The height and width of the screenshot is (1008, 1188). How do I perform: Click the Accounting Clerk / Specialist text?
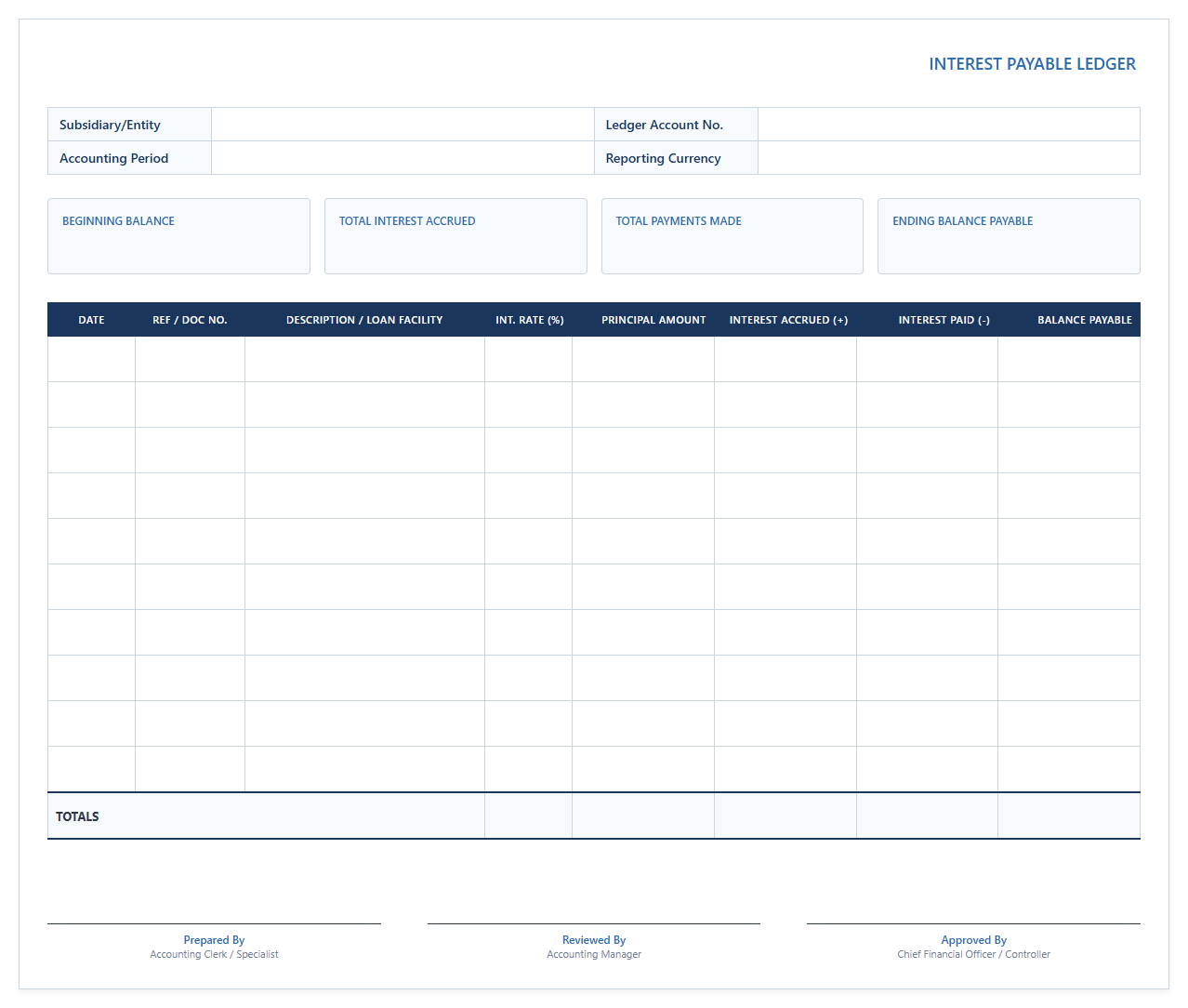click(x=214, y=954)
